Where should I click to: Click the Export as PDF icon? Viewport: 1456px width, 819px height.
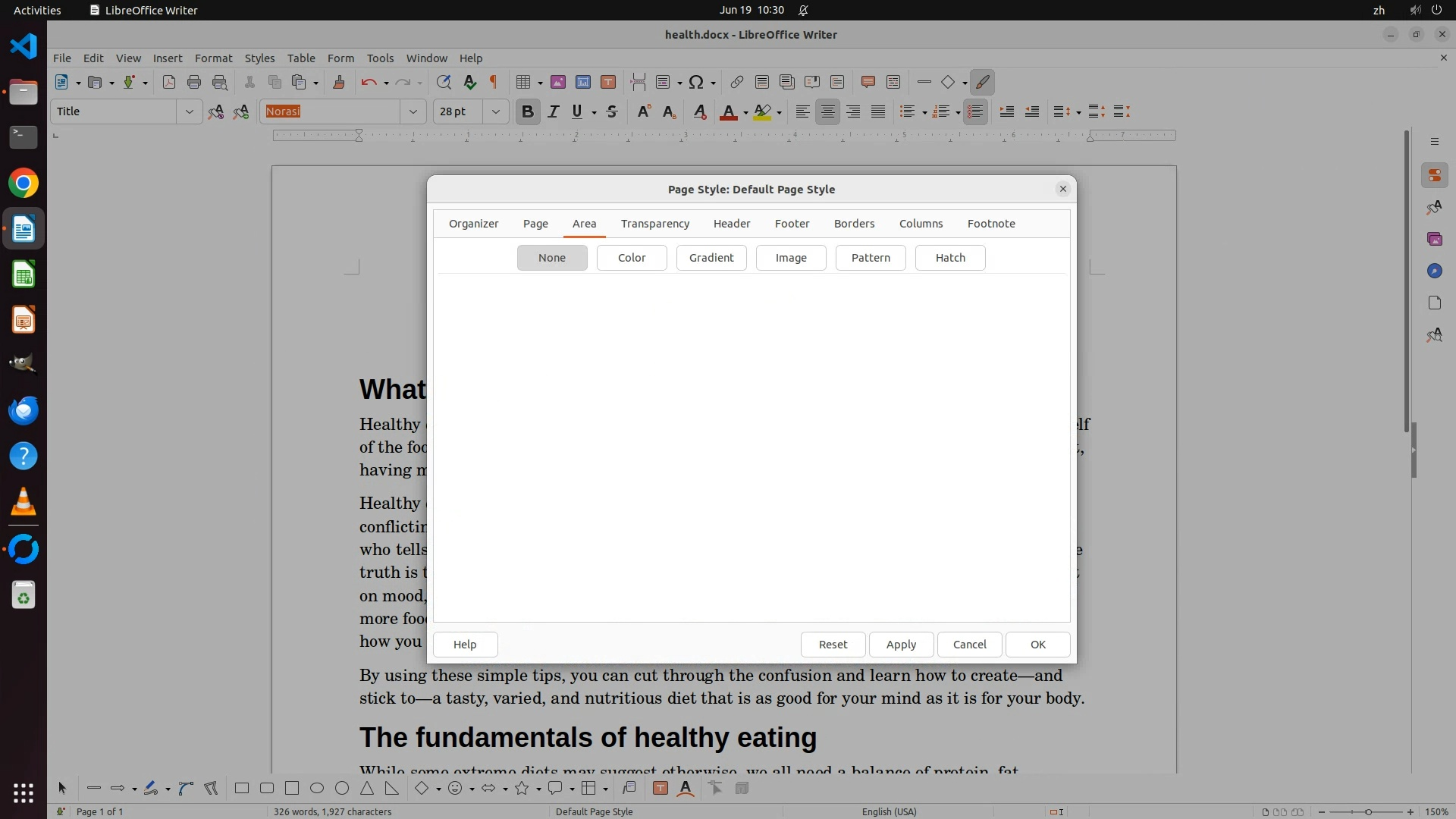tap(169, 83)
